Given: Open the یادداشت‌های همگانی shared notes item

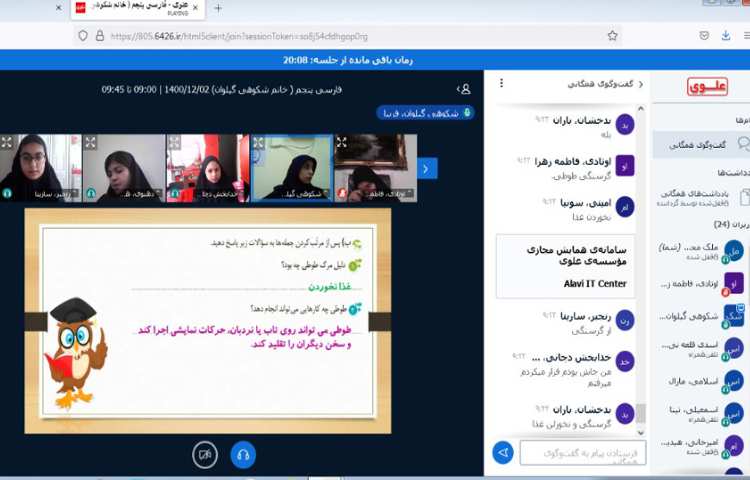Looking at the screenshot, I should pyautogui.click(x=701, y=197).
